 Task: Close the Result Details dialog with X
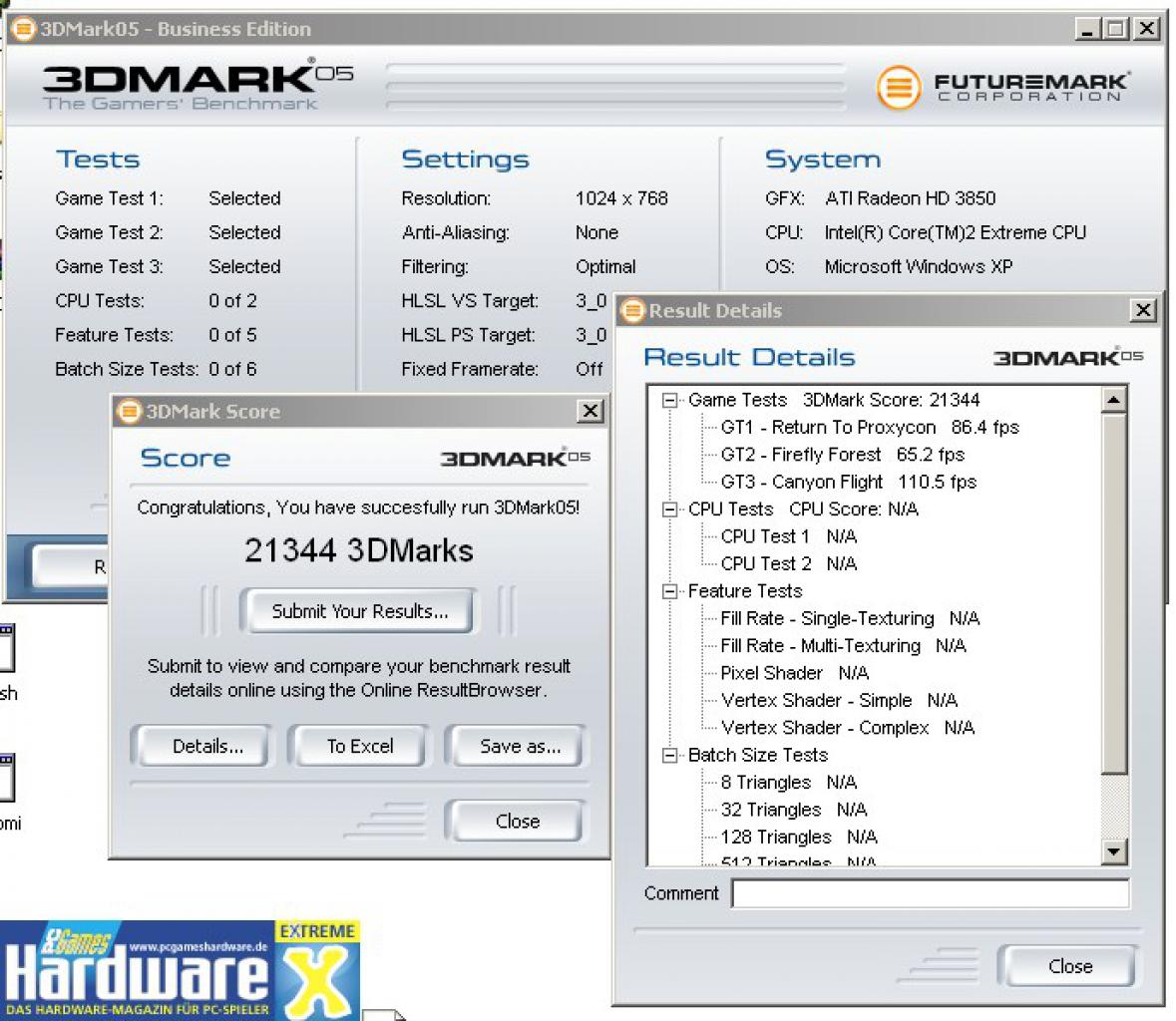pos(1143,310)
